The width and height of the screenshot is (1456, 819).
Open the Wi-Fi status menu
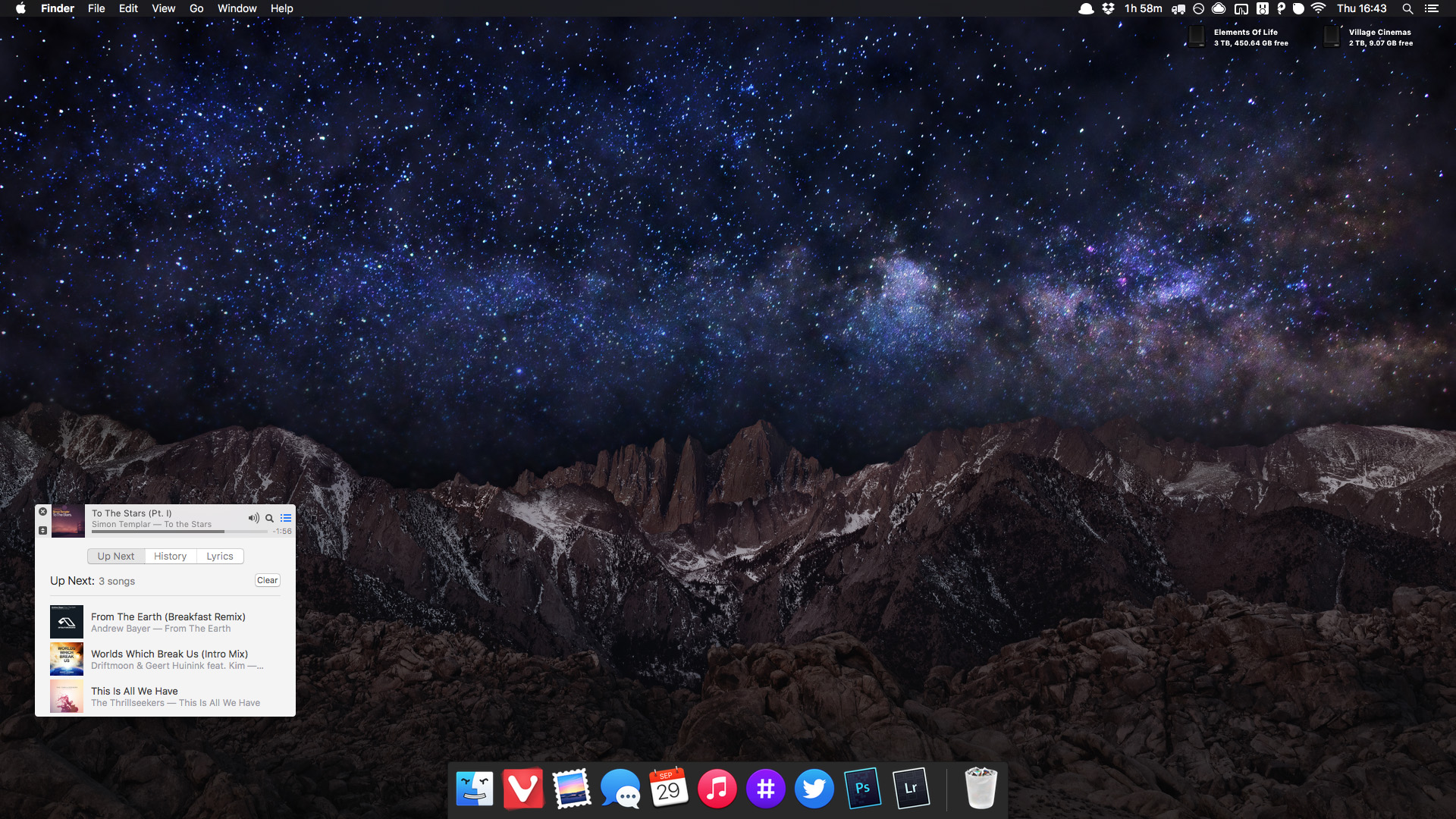pos(1319,8)
